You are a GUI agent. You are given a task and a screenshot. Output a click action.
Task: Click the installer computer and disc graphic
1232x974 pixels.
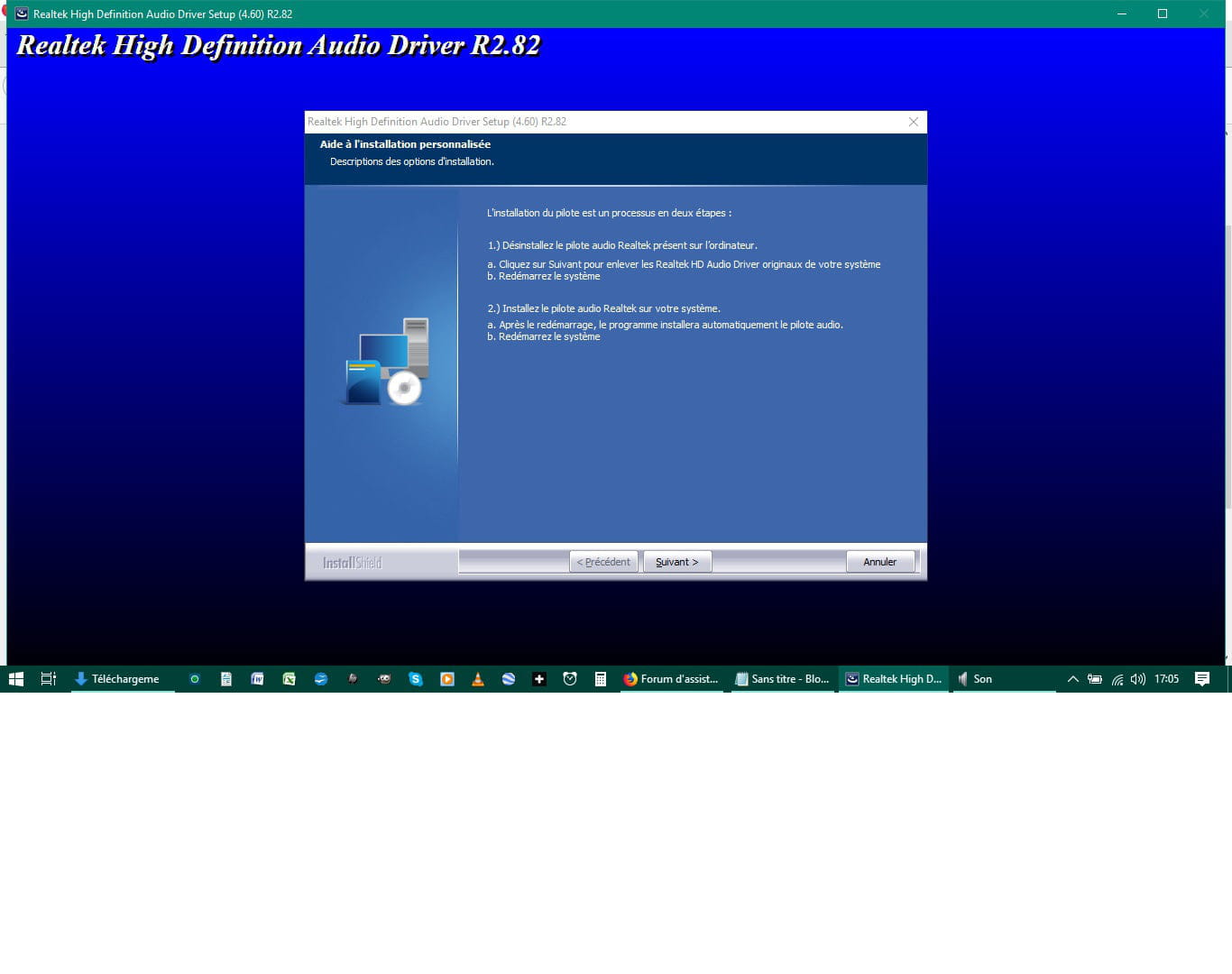[388, 362]
